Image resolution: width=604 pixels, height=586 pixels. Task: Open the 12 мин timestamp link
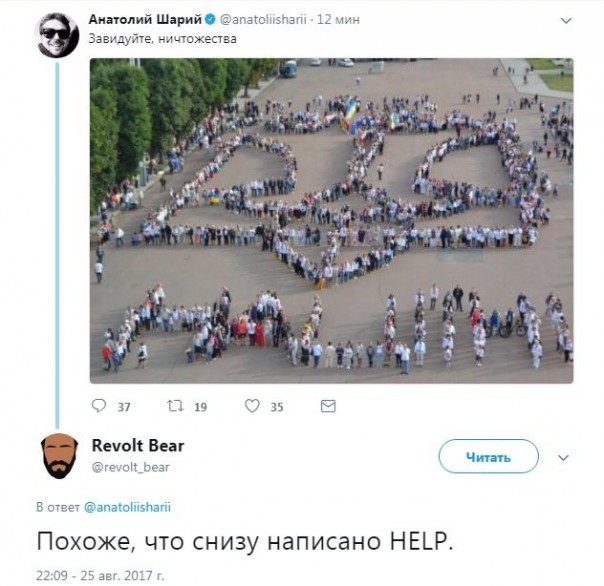(338, 19)
